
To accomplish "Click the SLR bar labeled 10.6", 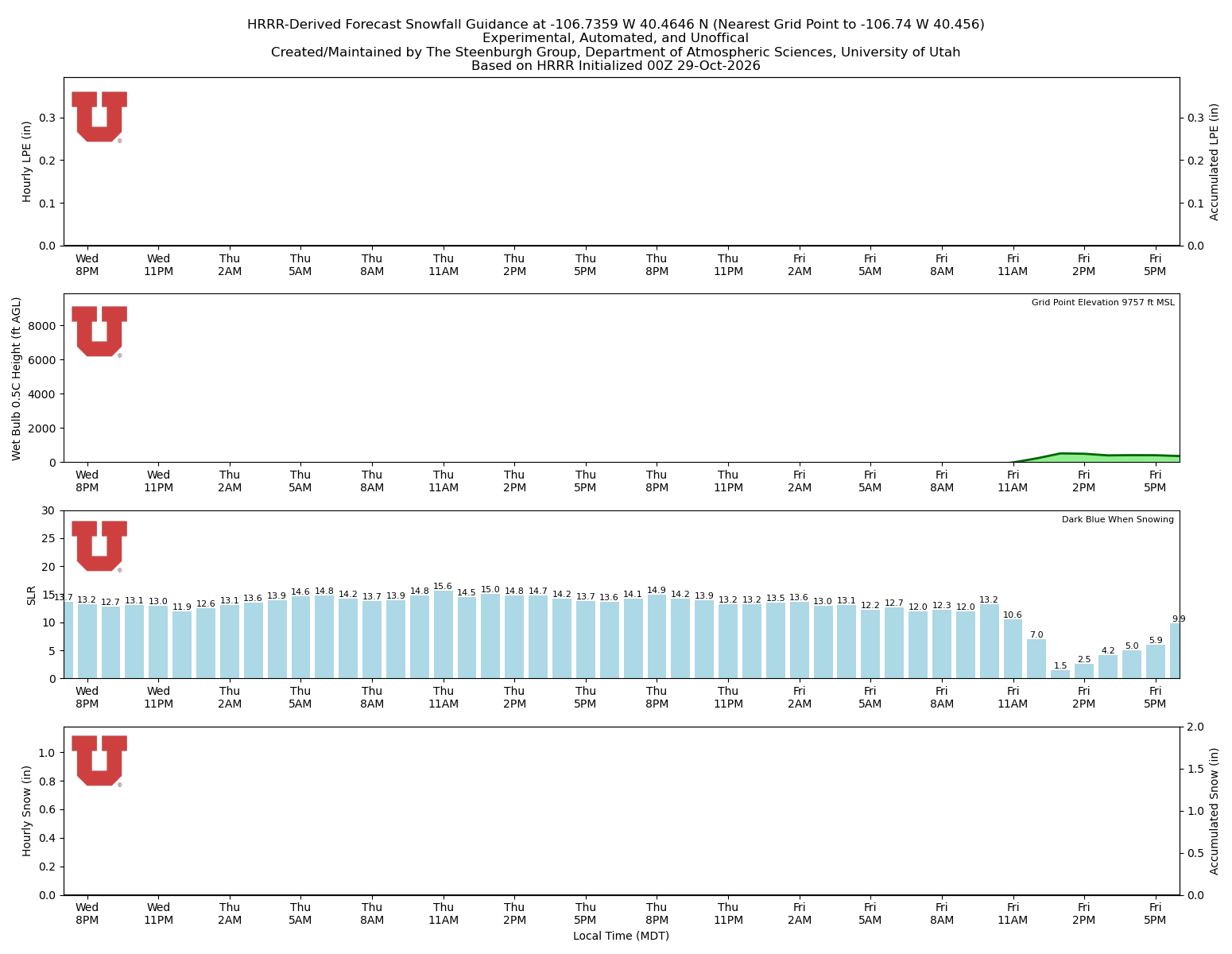I will tap(1013, 649).
